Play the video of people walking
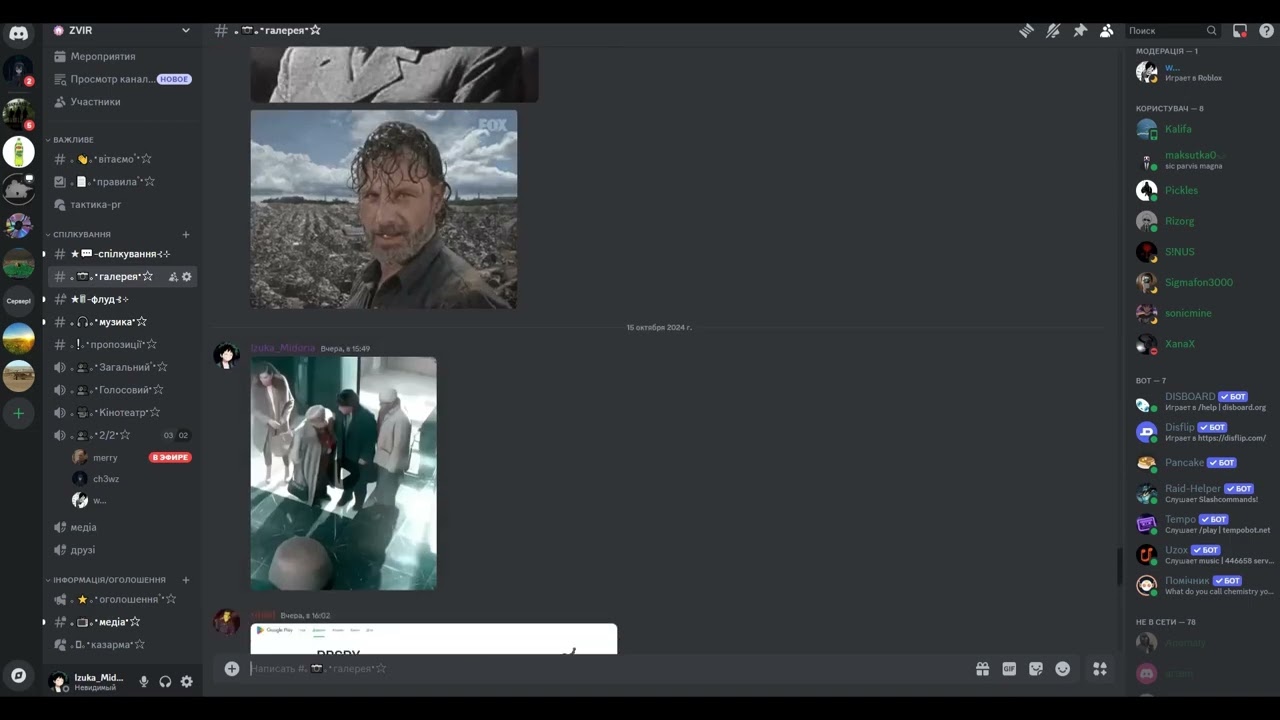This screenshot has height=720, width=1280. [x=343, y=473]
